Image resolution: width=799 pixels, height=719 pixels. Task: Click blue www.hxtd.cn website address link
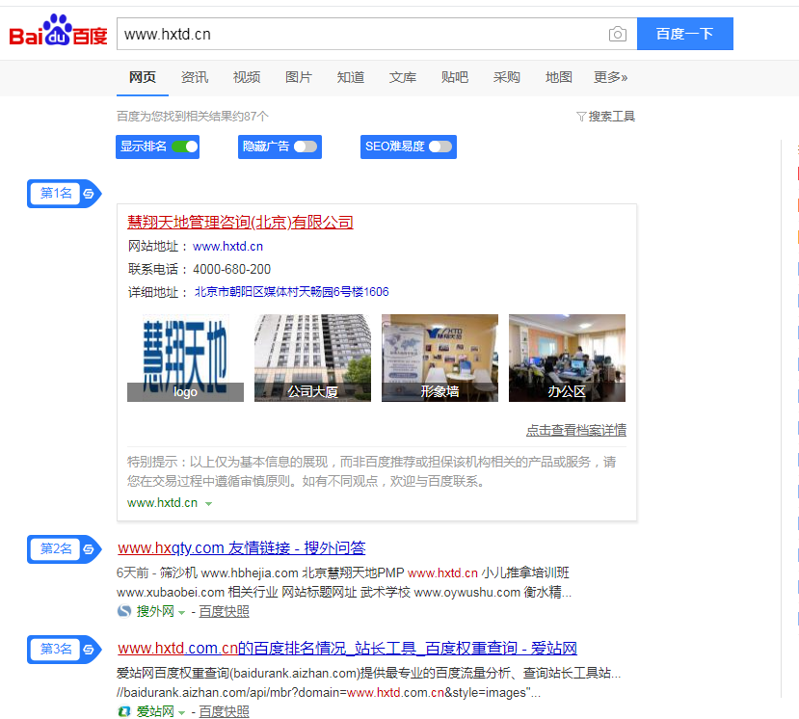(228, 247)
